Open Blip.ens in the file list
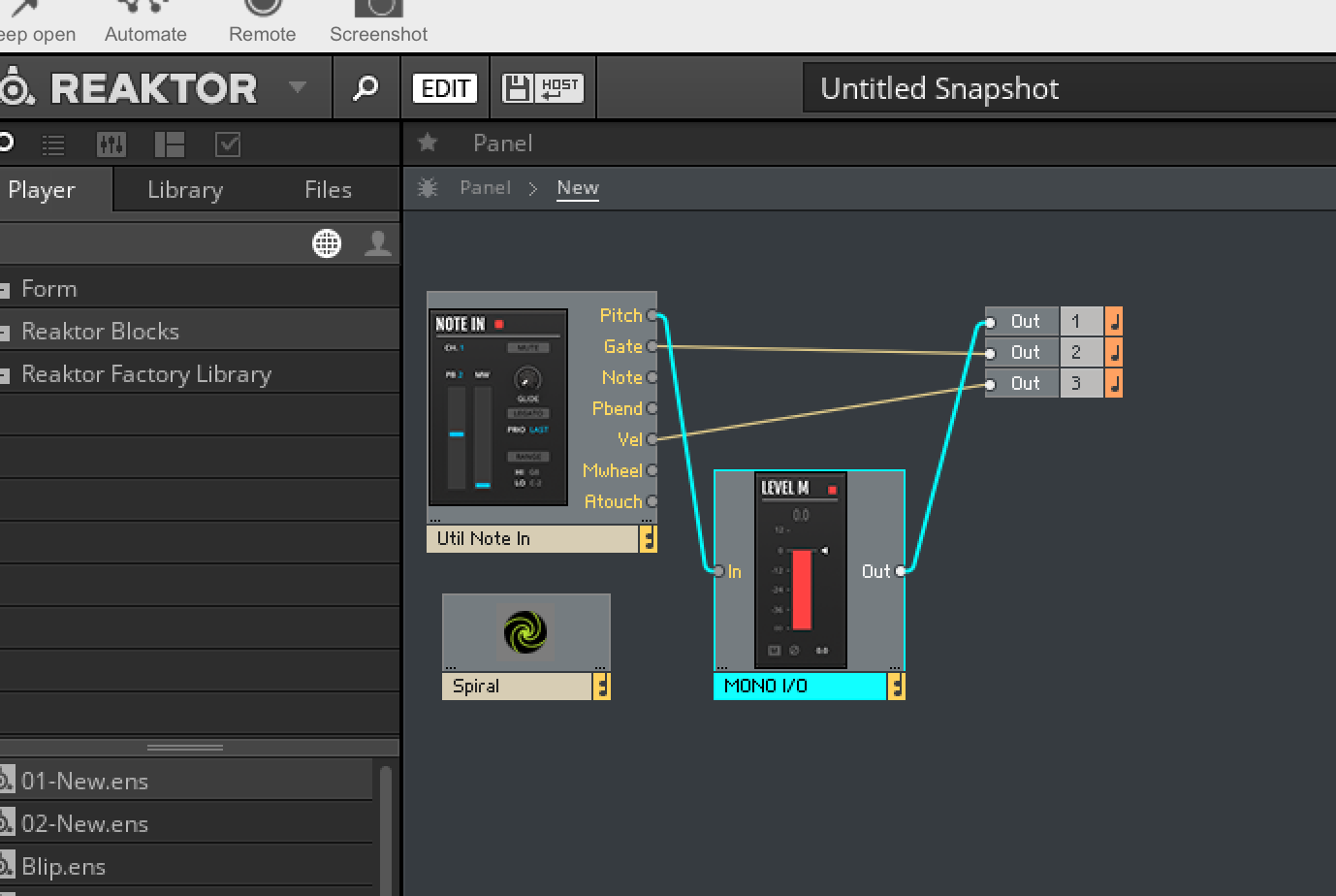 click(186, 866)
